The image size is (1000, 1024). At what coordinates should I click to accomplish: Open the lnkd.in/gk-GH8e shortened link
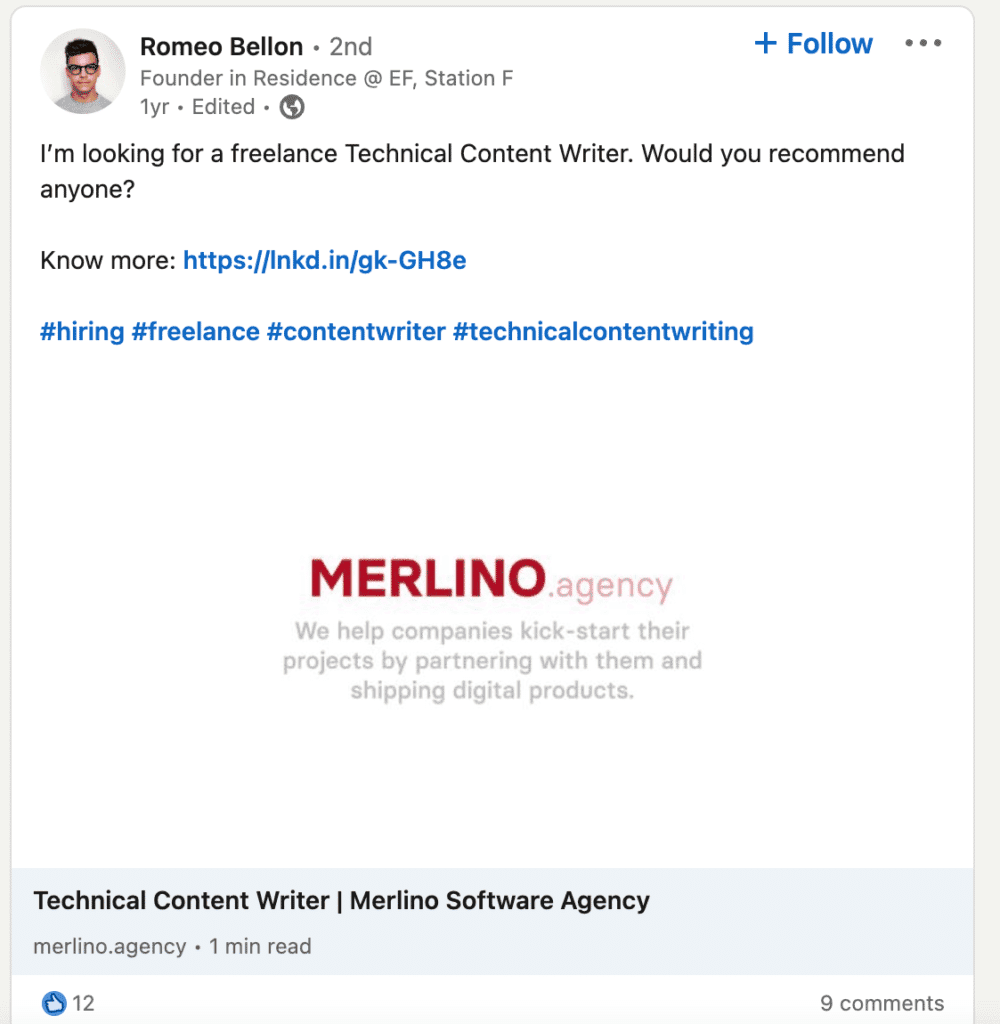point(324,260)
